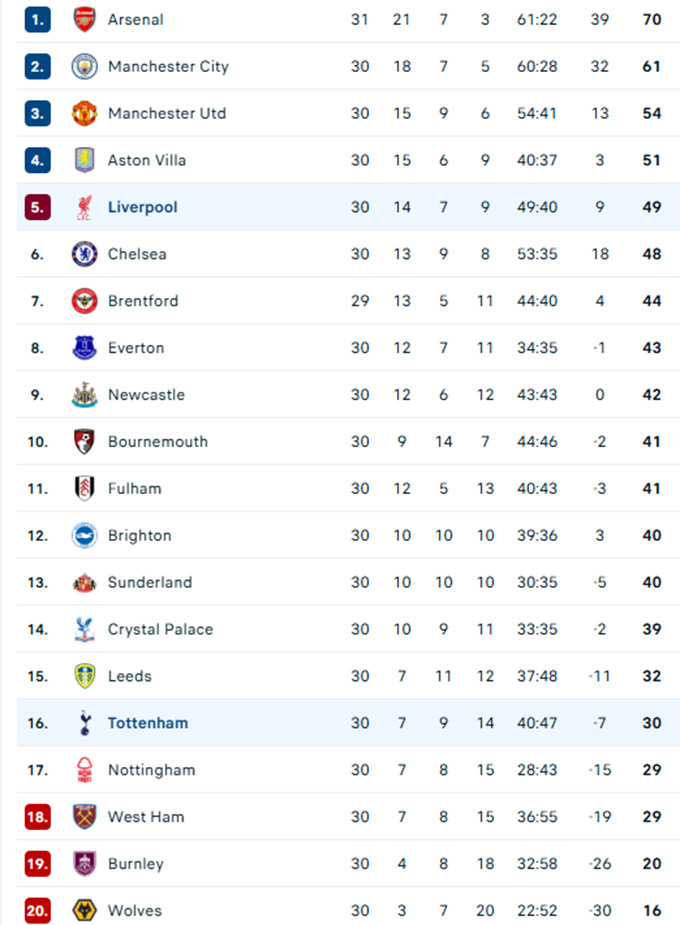Image resolution: width=680 pixels, height=925 pixels.
Task: Click the Arsenal club crest
Action: (85, 19)
